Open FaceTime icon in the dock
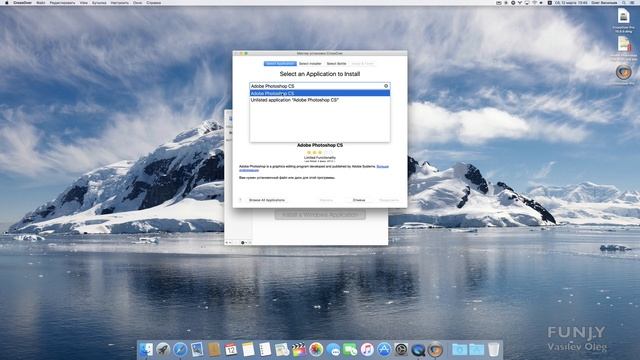The image size is (640, 360). point(350,350)
